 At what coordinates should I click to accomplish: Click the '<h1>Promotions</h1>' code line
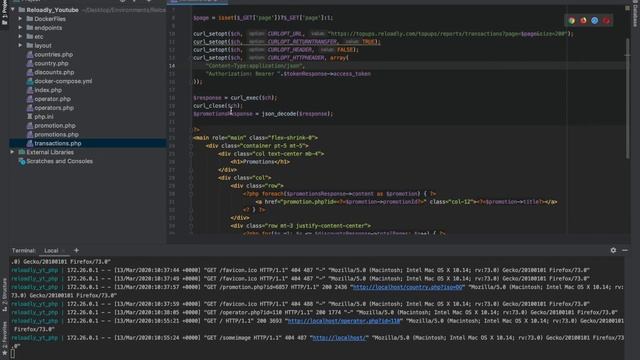260,162
